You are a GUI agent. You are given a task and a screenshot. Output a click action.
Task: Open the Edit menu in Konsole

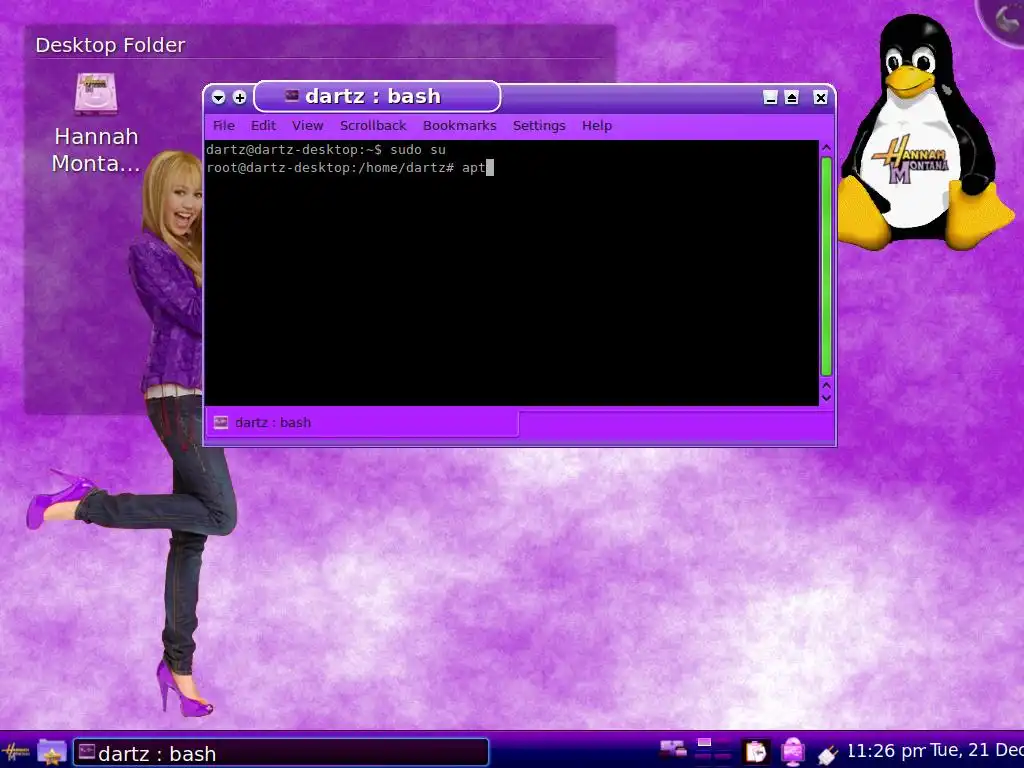coord(263,125)
